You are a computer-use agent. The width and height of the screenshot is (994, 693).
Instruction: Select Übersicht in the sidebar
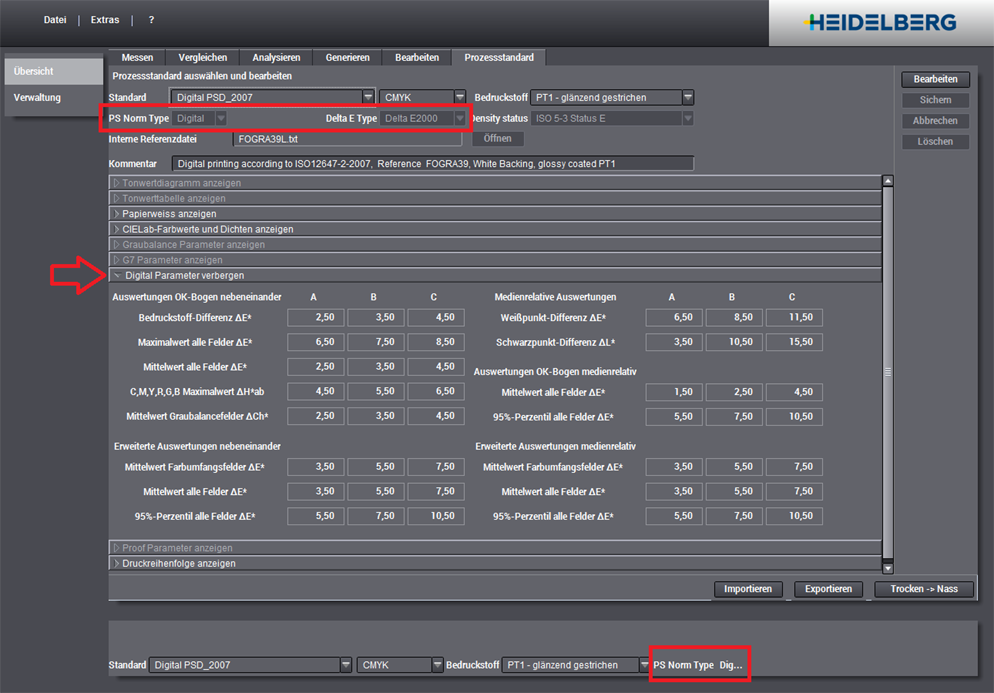(54, 71)
